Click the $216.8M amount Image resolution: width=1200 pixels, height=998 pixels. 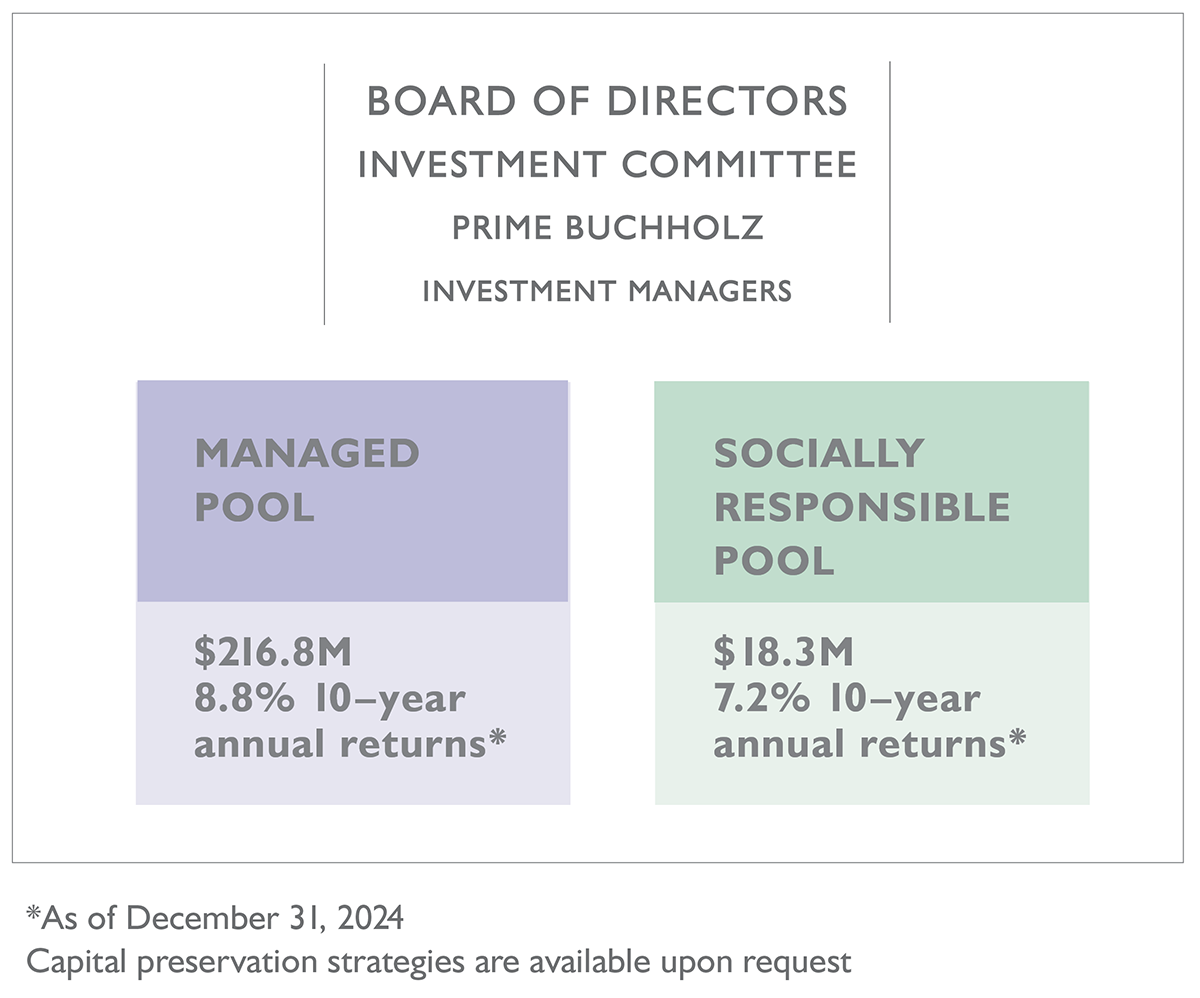coord(273,653)
